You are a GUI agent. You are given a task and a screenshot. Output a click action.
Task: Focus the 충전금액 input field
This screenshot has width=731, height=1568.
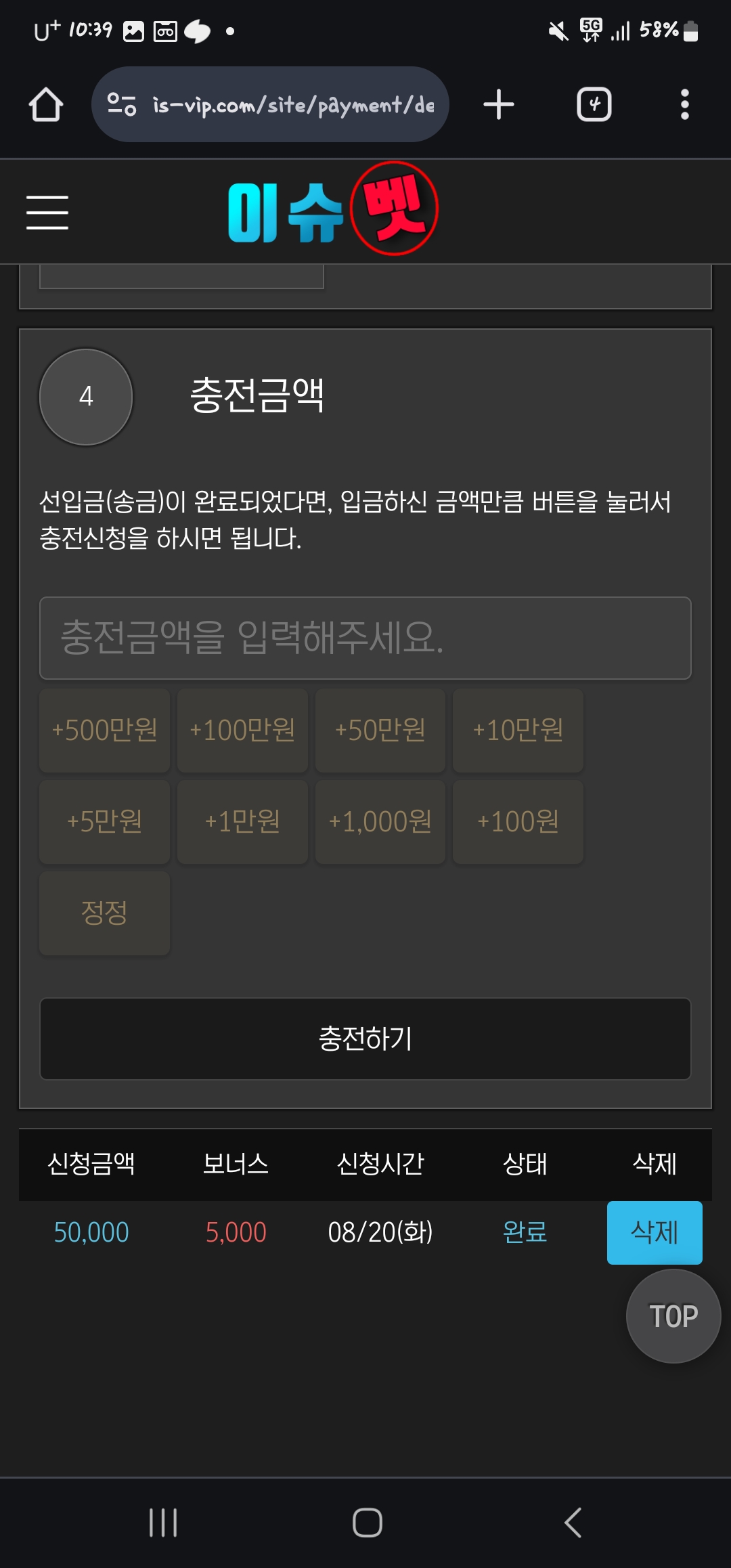[365, 638]
